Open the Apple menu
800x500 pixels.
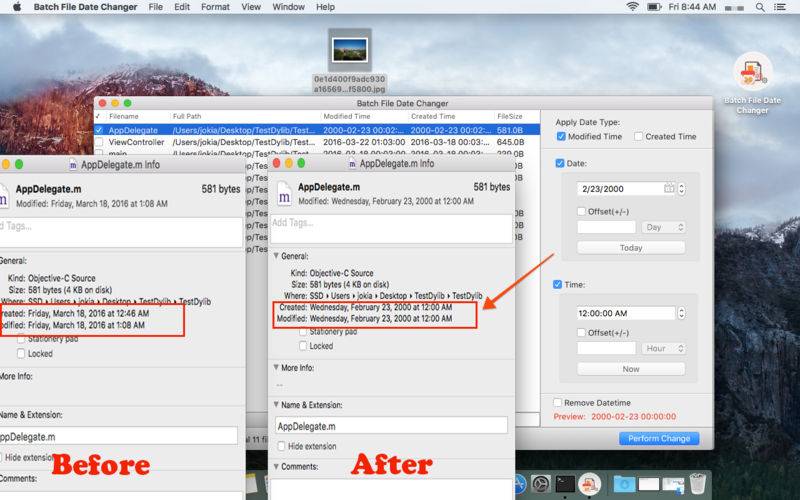click(16, 7)
